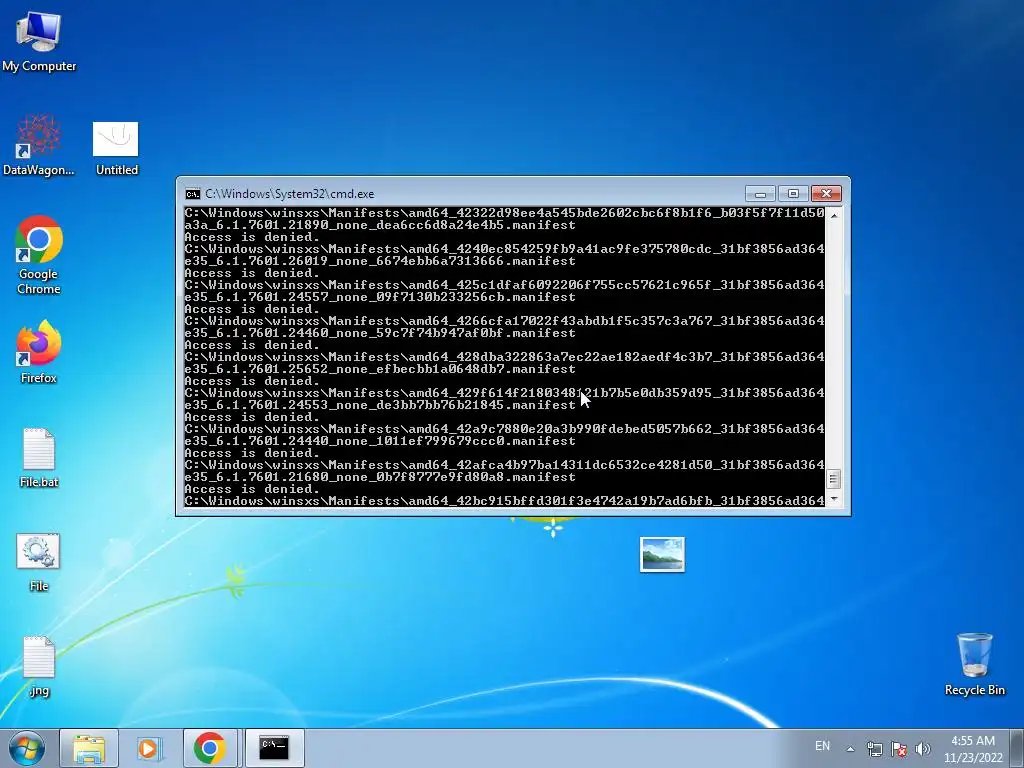This screenshot has width=1024, height=768.
Task: Select the .jng file on desktop
Action: point(39,666)
